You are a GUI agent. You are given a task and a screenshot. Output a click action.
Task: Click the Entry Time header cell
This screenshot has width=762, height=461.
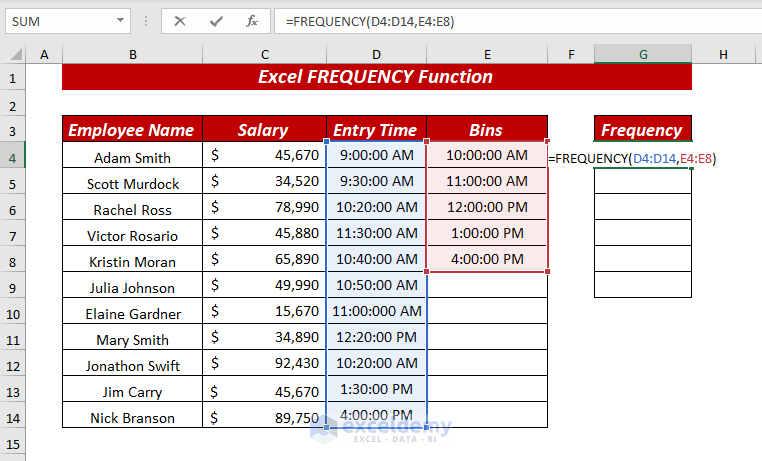coord(377,129)
